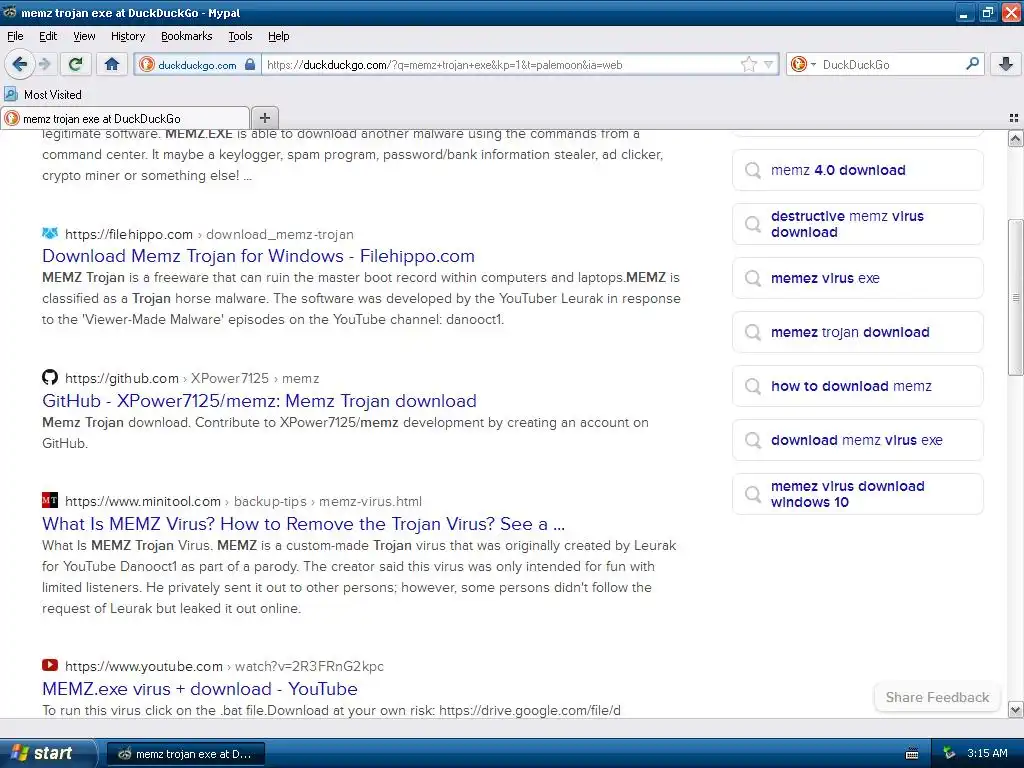This screenshot has height=768, width=1024.
Task: Open the Windows start menu
Action: (46, 753)
